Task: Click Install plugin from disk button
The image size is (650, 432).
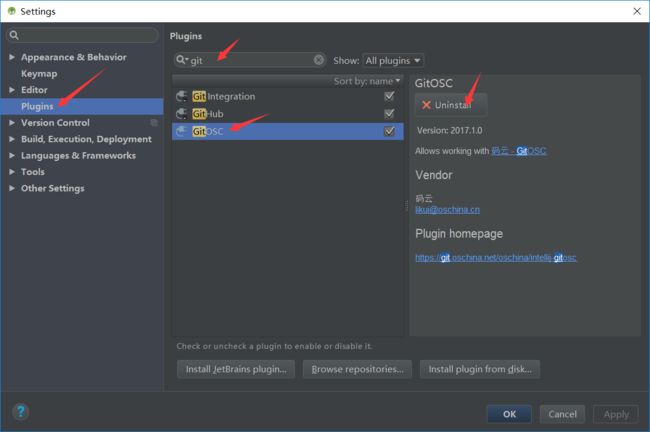Action: pos(480,369)
